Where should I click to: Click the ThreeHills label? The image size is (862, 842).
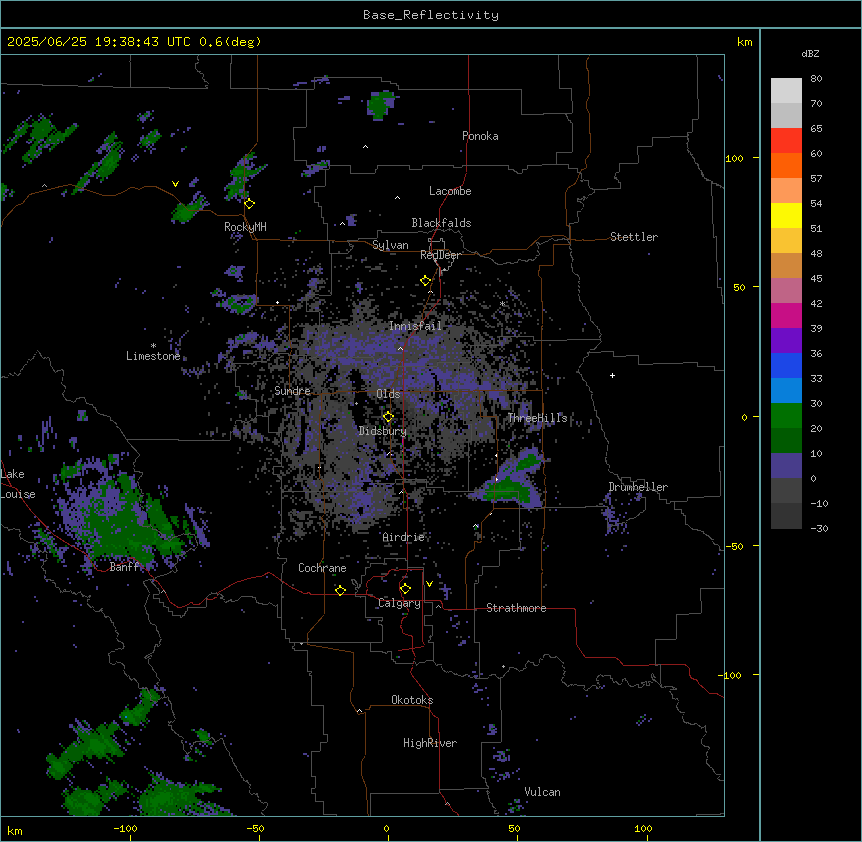(538, 418)
